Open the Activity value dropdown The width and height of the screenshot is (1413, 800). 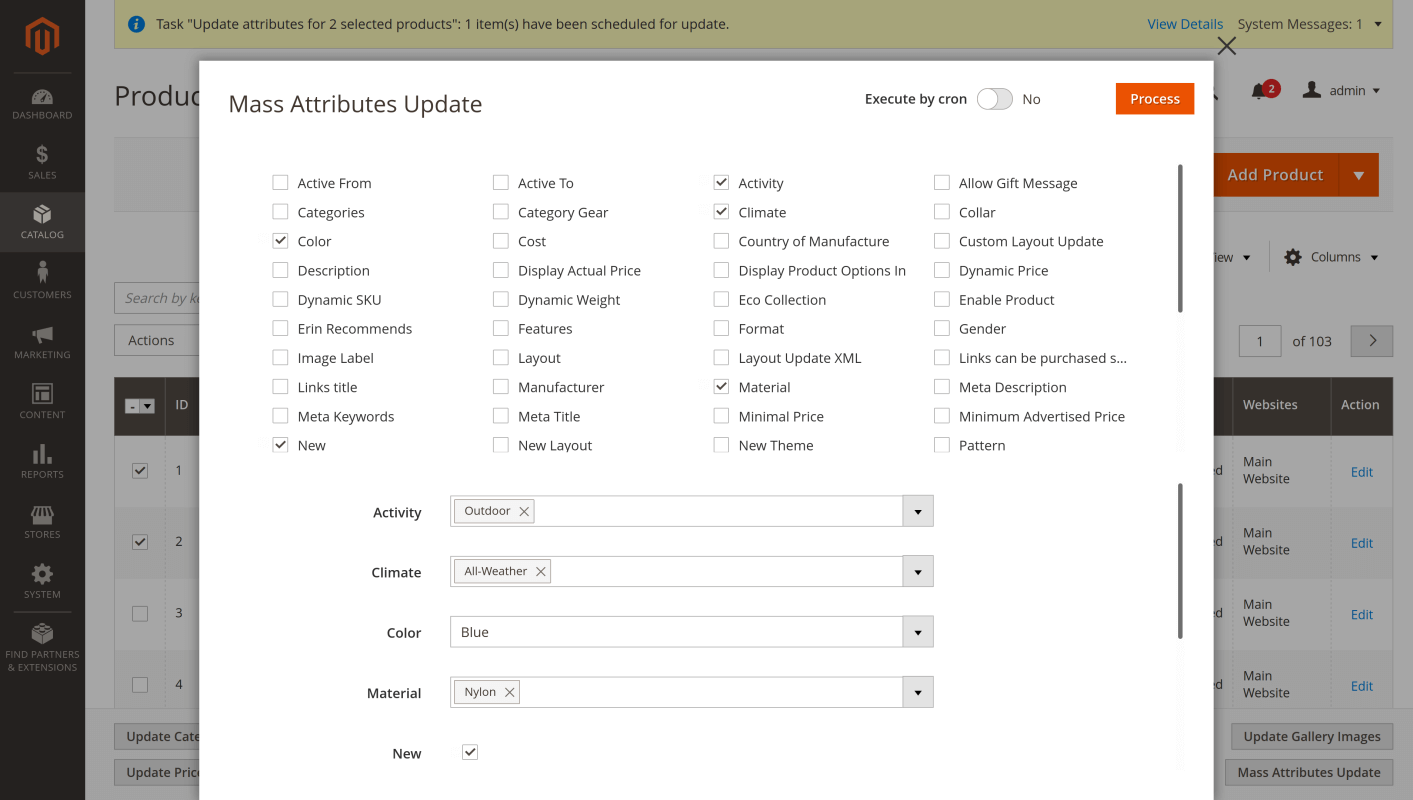pyautogui.click(x=917, y=511)
